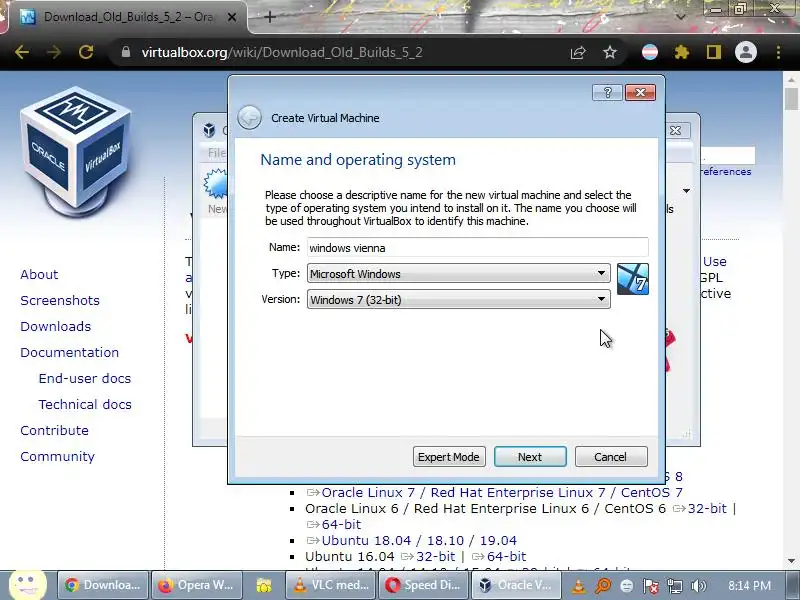This screenshot has width=800, height=600.
Task: Click the network icon in system tray
Action: 674,586
